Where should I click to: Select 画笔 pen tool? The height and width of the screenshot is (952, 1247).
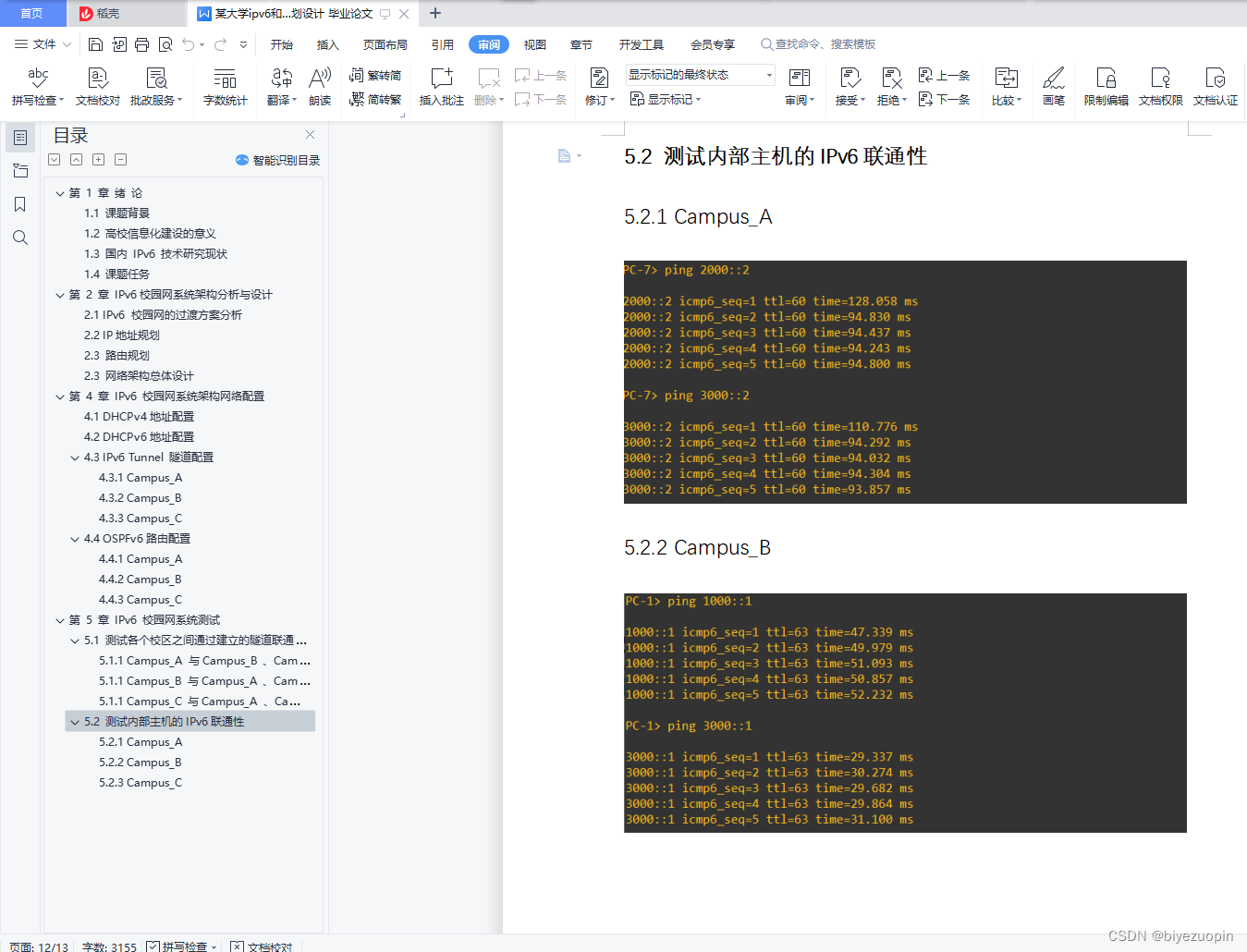click(1054, 87)
